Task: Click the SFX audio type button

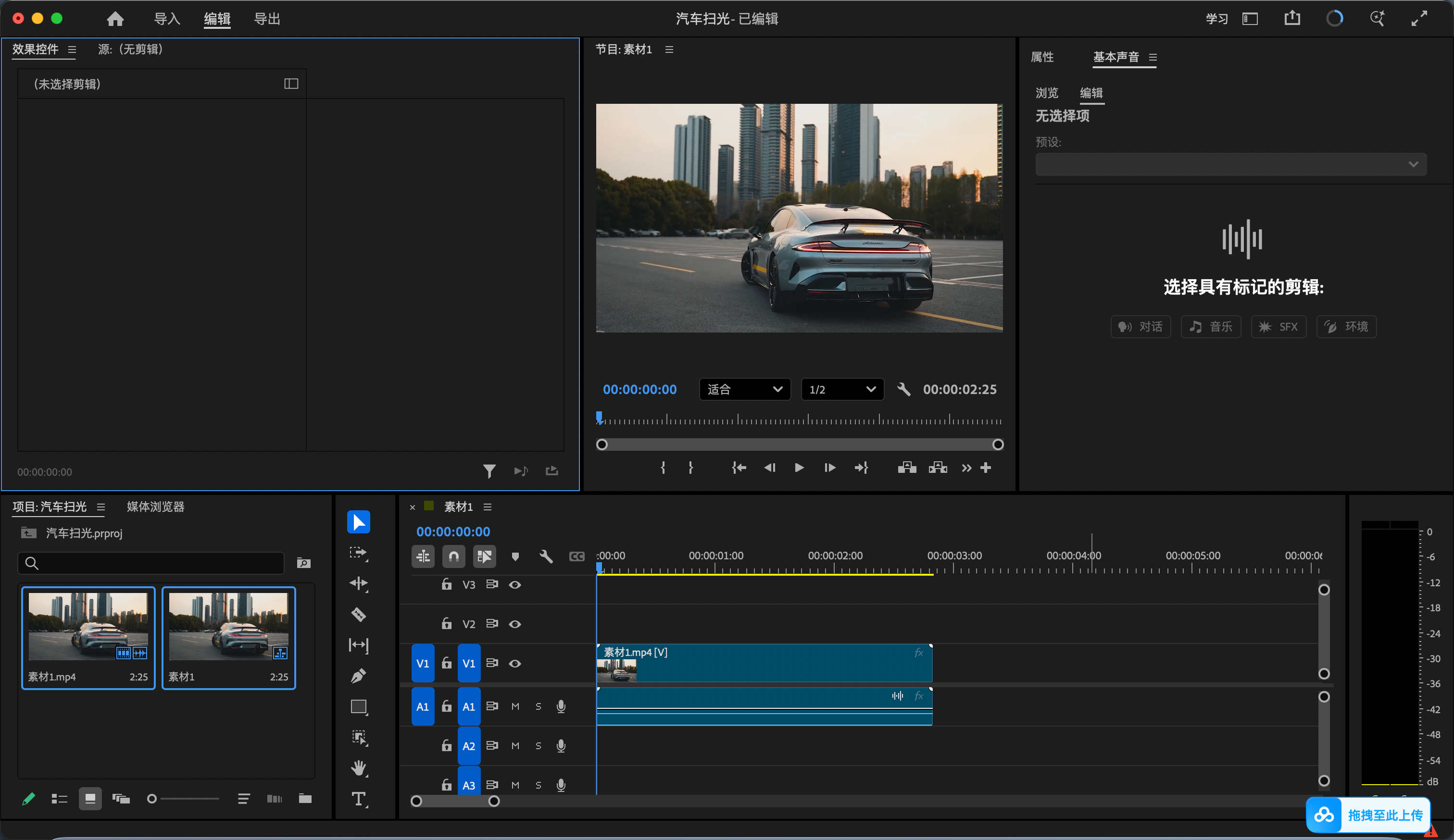Action: 1278,327
